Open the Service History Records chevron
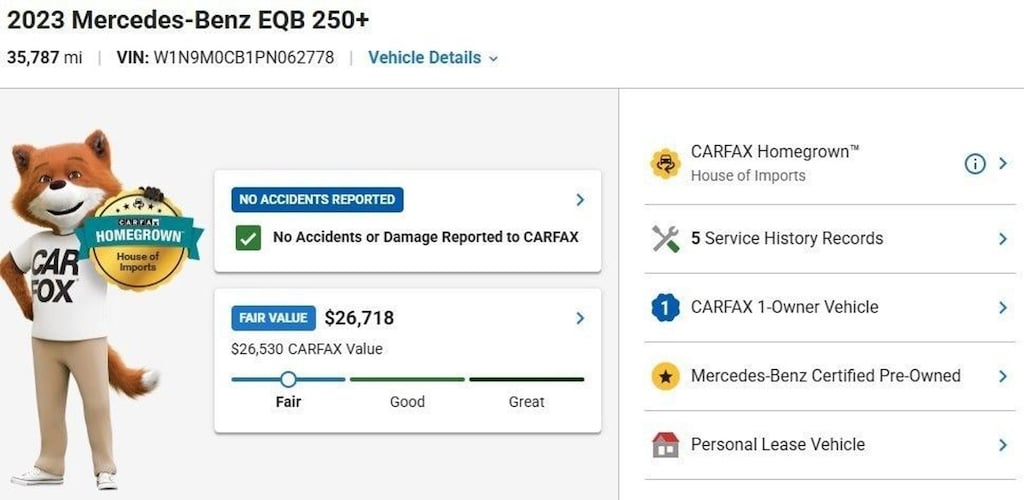 pyautogui.click(x=1003, y=239)
